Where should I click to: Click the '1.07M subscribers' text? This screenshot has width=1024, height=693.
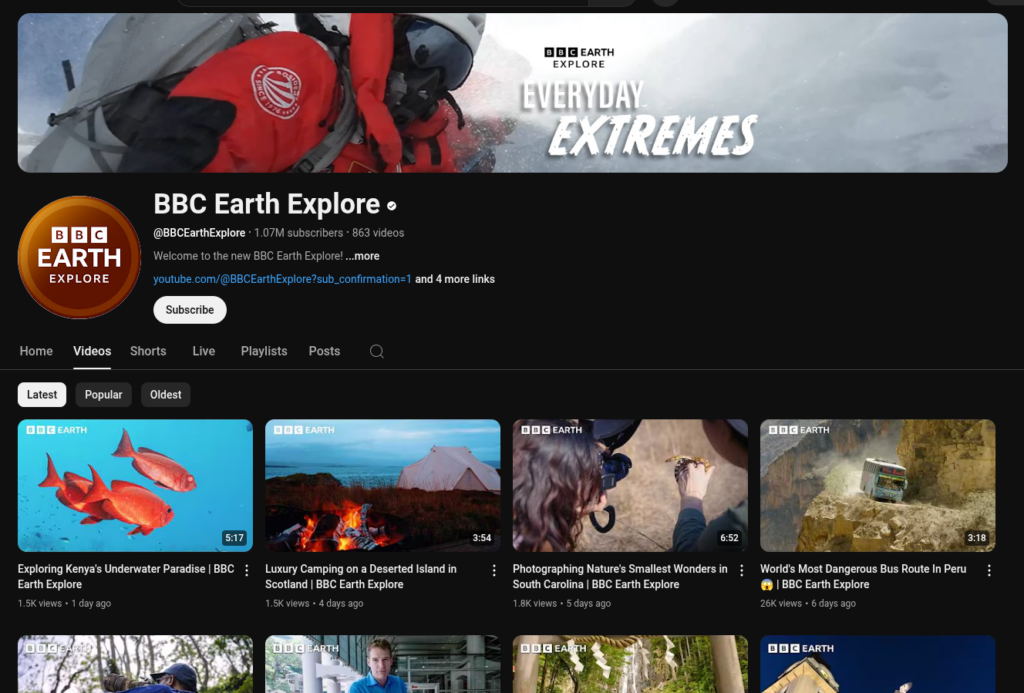(298, 233)
